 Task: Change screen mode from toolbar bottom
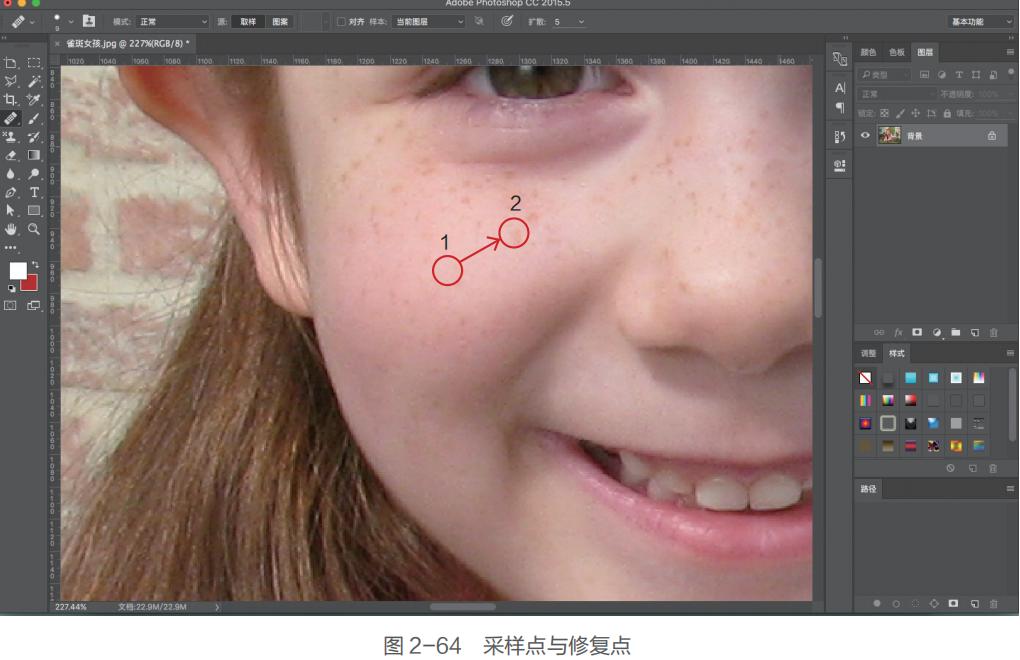click(x=33, y=306)
